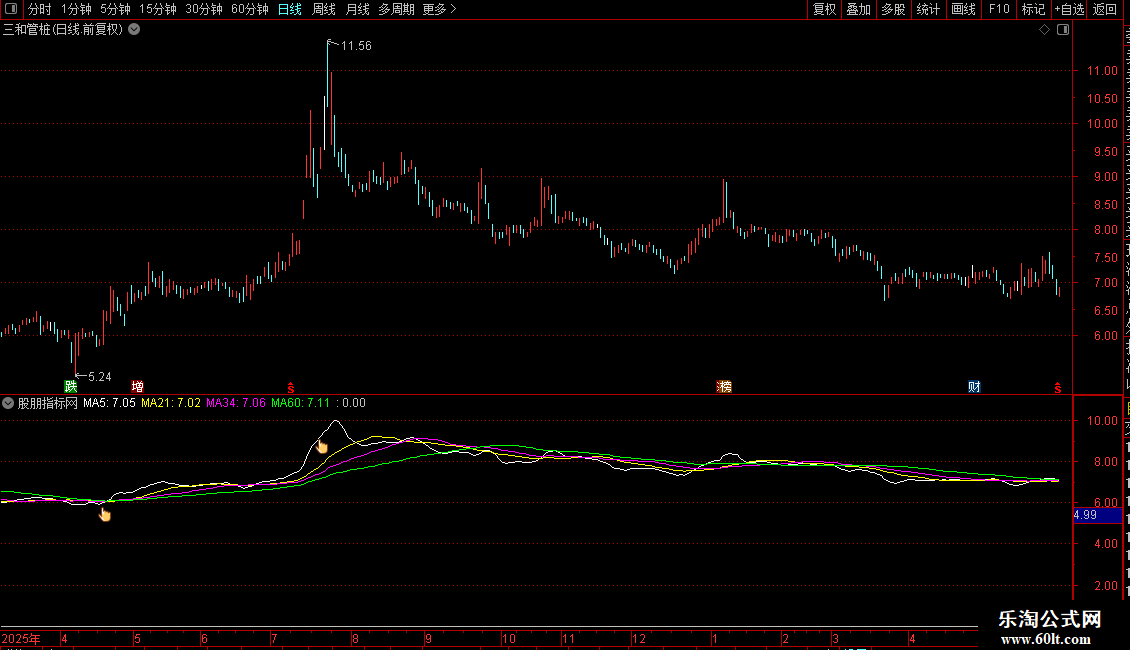Click the 返回 back button
The image size is (1130, 650).
[x=1104, y=9]
